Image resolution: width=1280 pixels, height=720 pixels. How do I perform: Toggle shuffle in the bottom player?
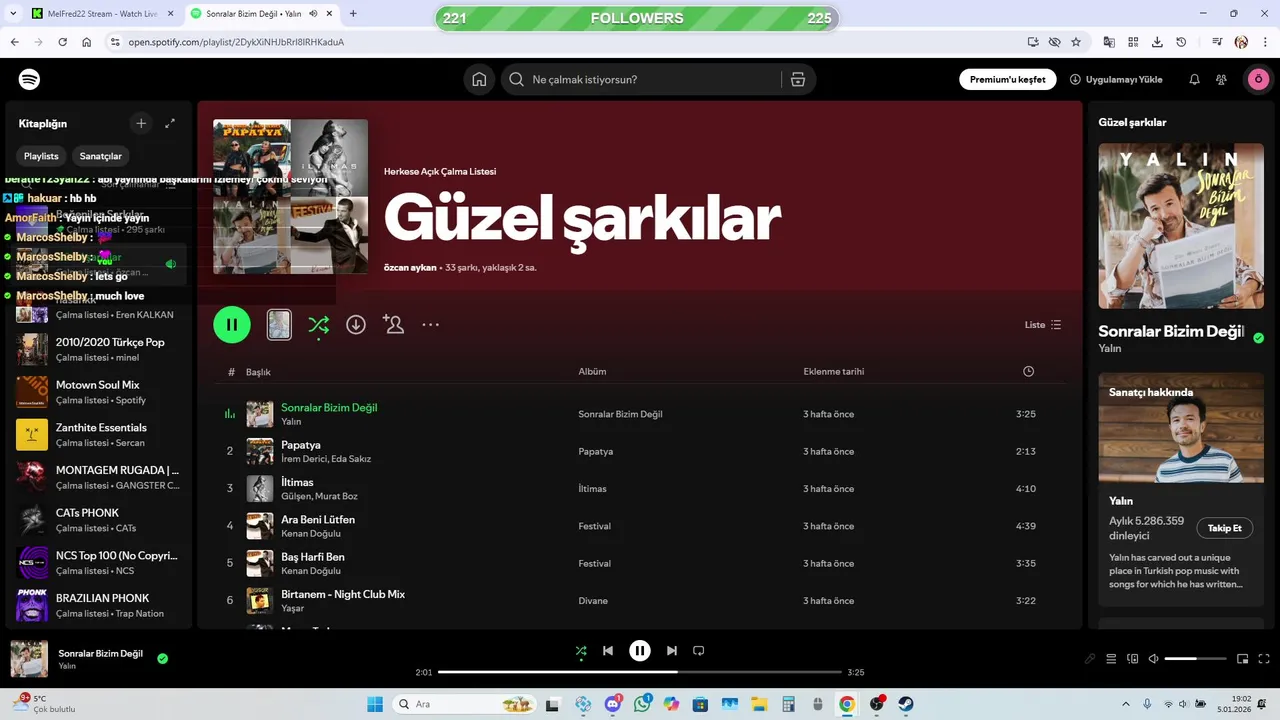(x=581, y=651)
